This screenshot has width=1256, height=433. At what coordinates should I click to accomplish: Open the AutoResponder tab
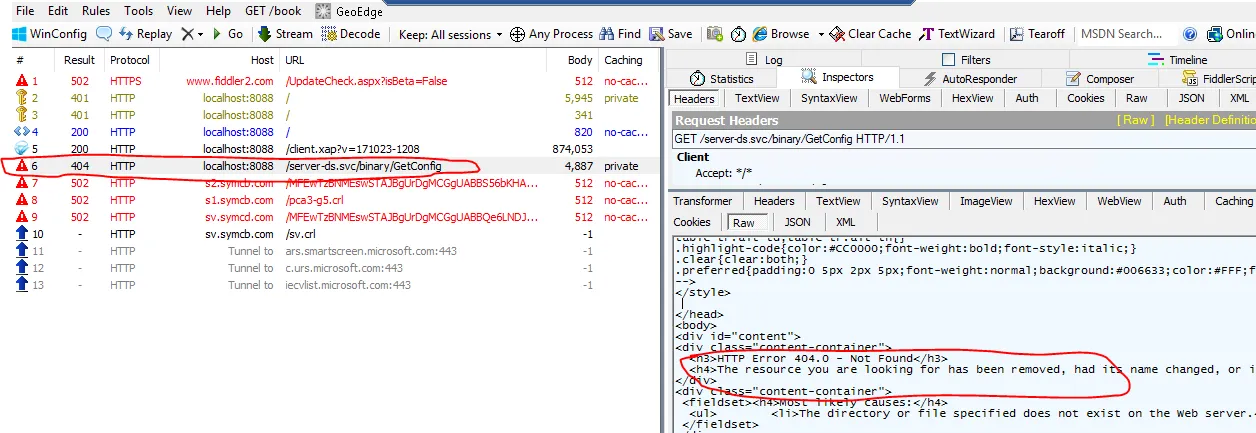(970, 79)
